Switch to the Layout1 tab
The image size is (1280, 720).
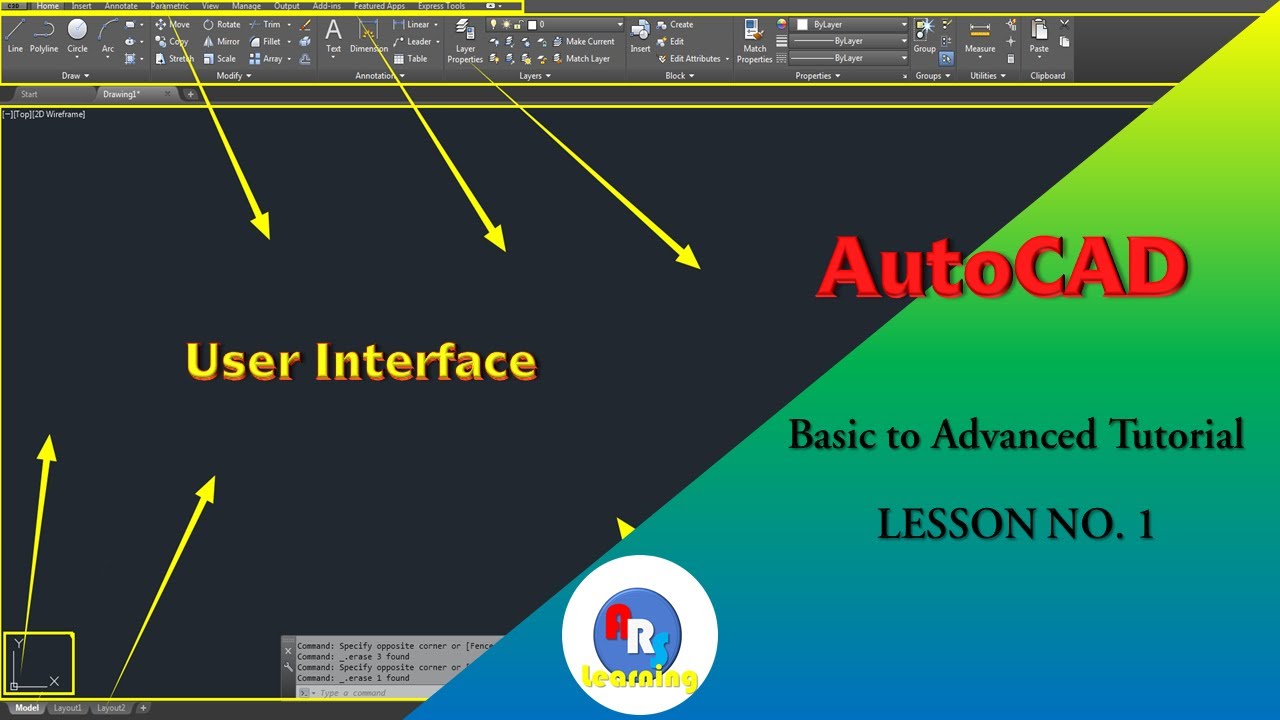point(68,708)
